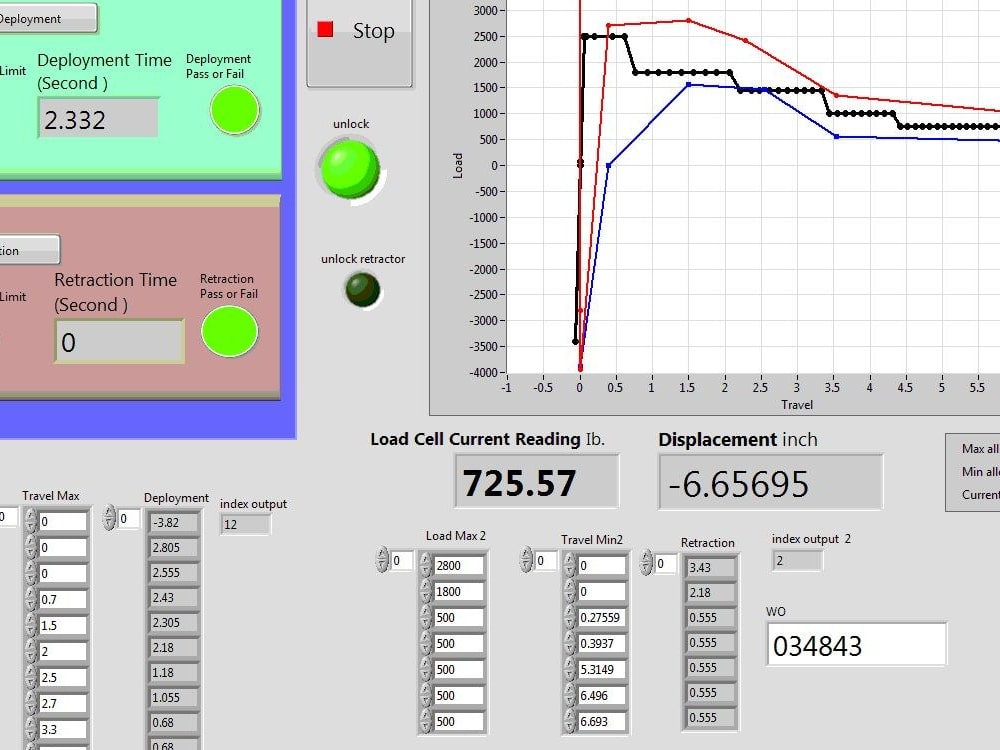The width and height of the screenshot is (1000, 750).
Task: Click the Max all legend entry
Action: 981,449
